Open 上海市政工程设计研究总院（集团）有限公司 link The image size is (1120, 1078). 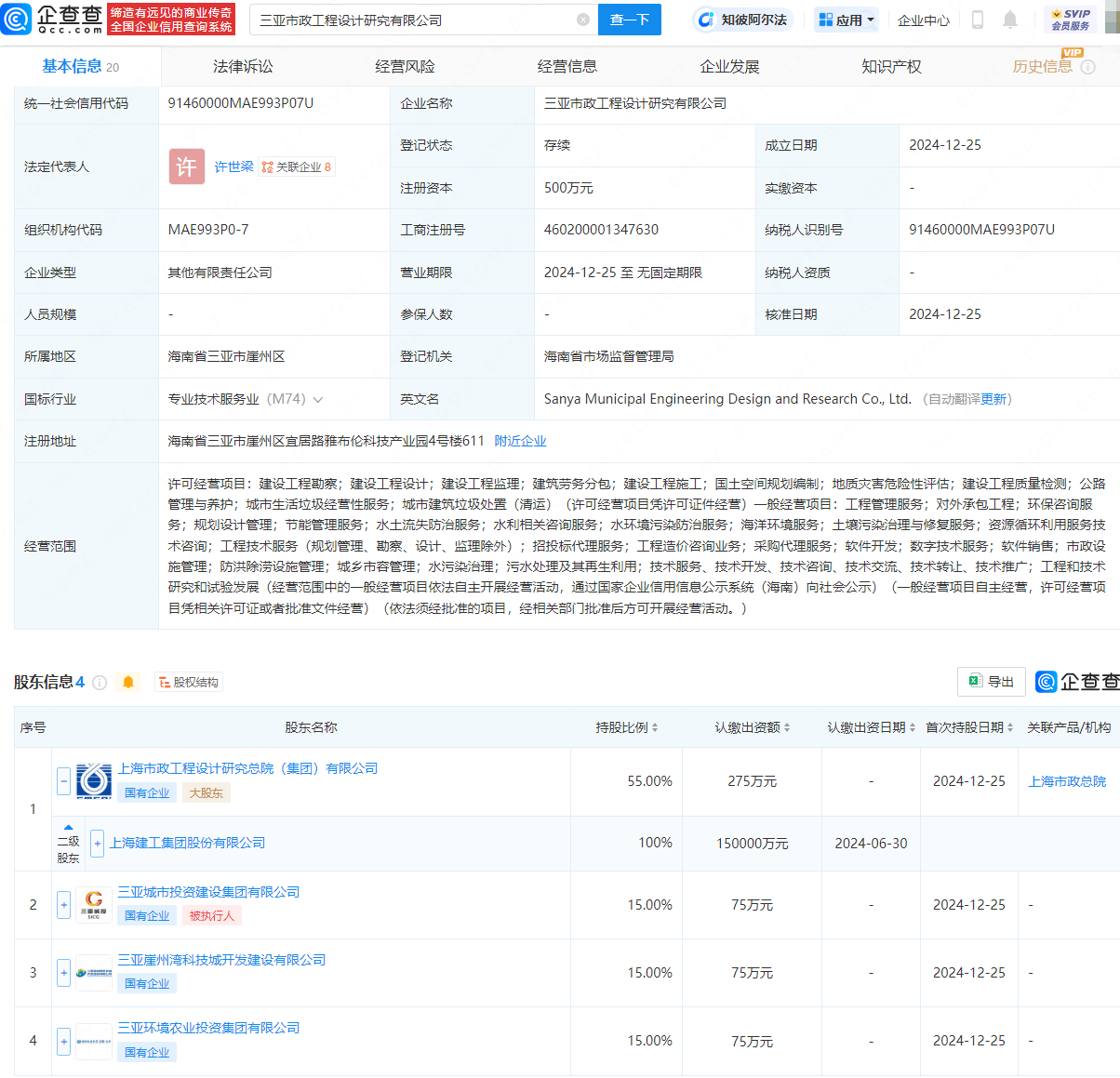tap(247, 768)
